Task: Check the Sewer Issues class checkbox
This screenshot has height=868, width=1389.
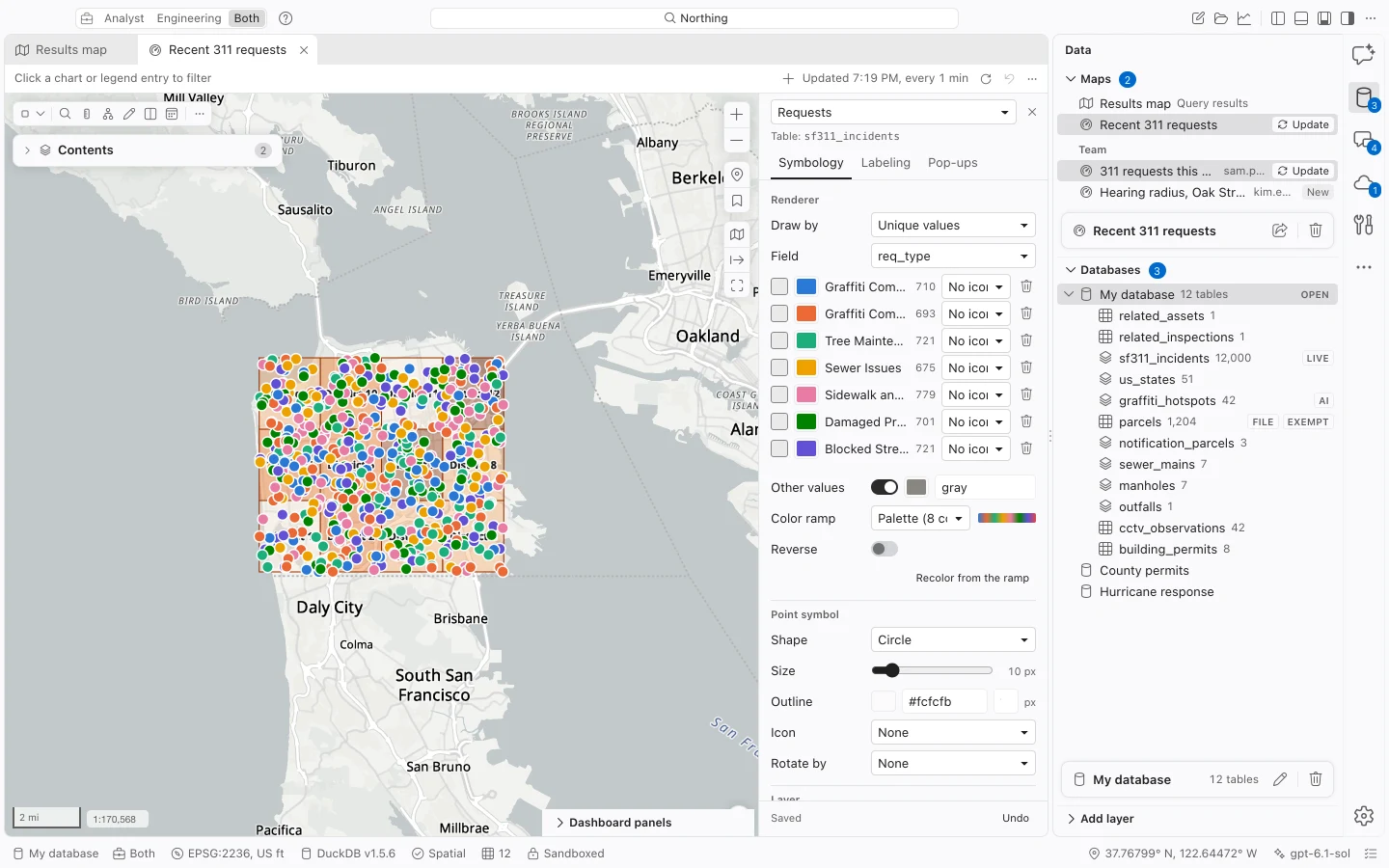Action: [x=779, y=367]
